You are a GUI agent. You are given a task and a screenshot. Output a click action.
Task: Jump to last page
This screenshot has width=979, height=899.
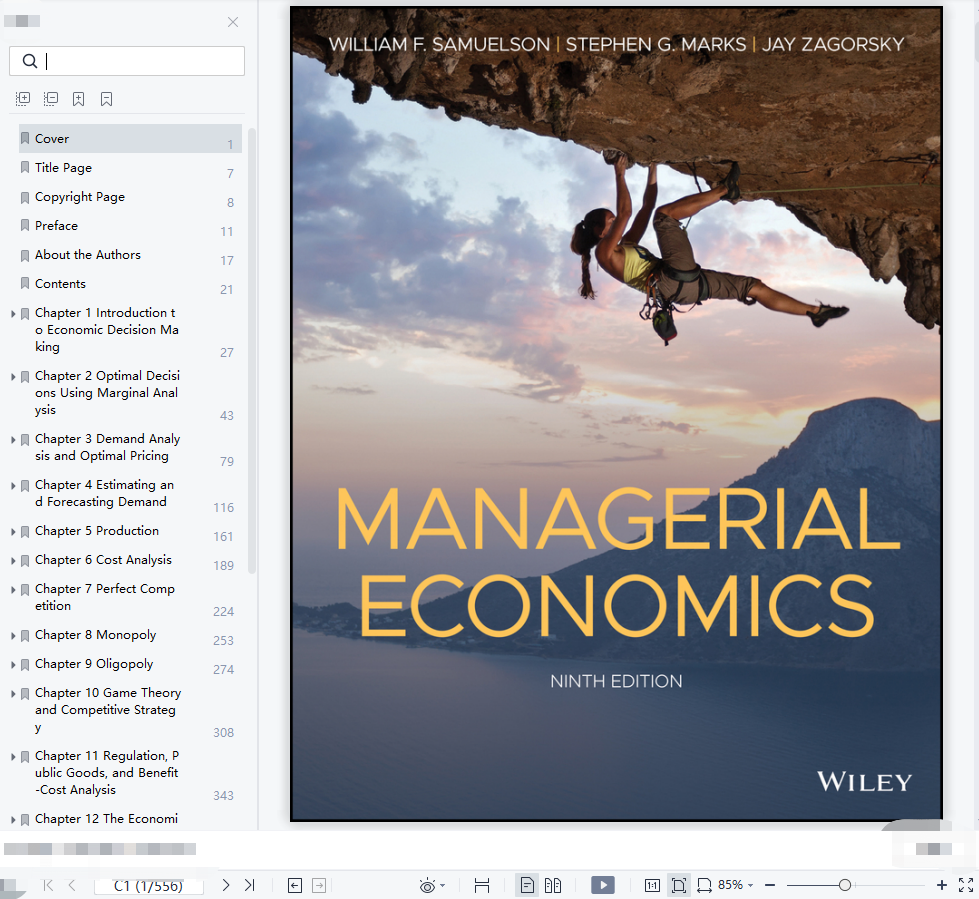(250, 885)
